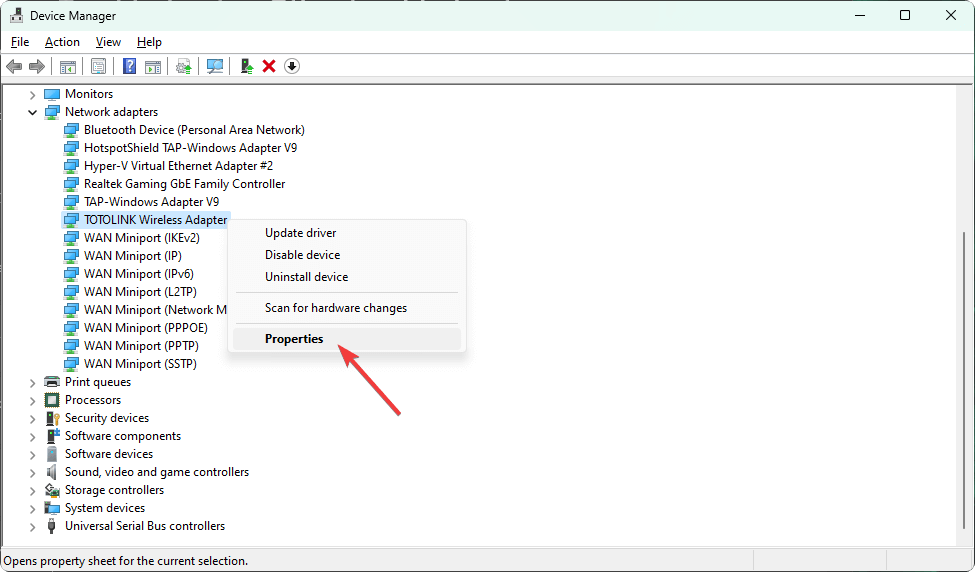Toggle the Show/Hide Console Tree icon

pos(68,66)
